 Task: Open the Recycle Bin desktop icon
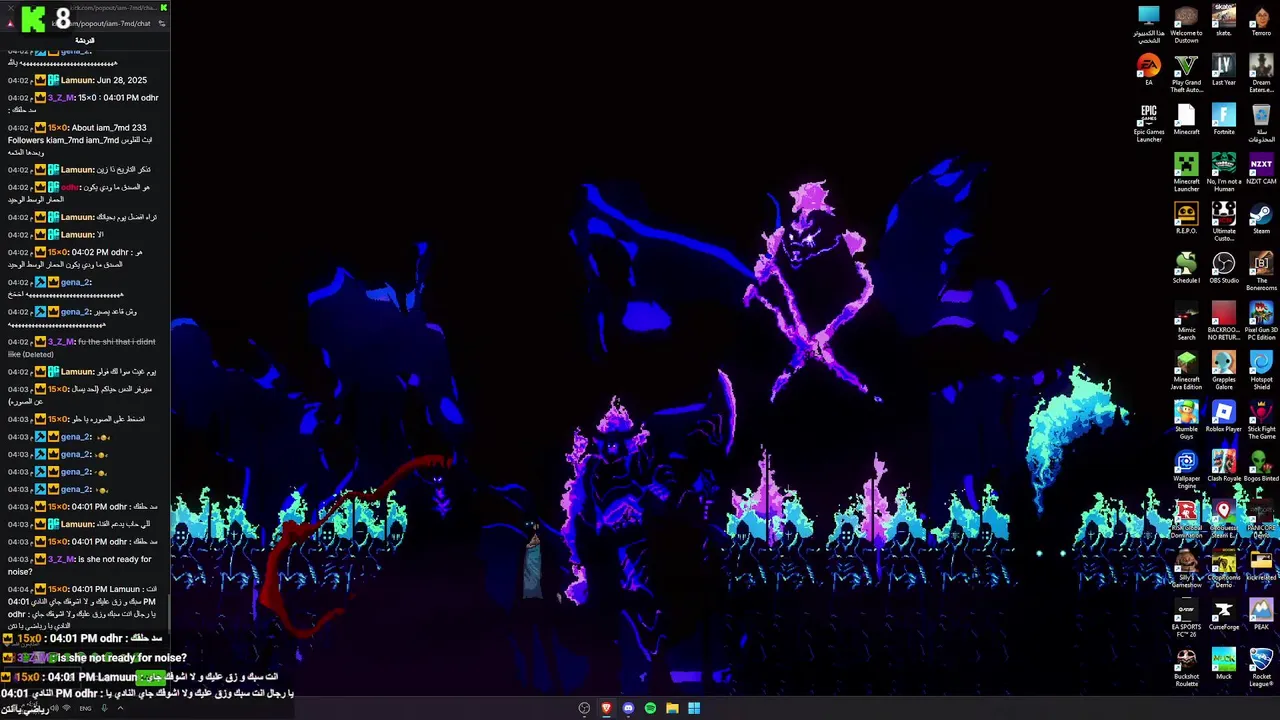(x=1261, y=123)
